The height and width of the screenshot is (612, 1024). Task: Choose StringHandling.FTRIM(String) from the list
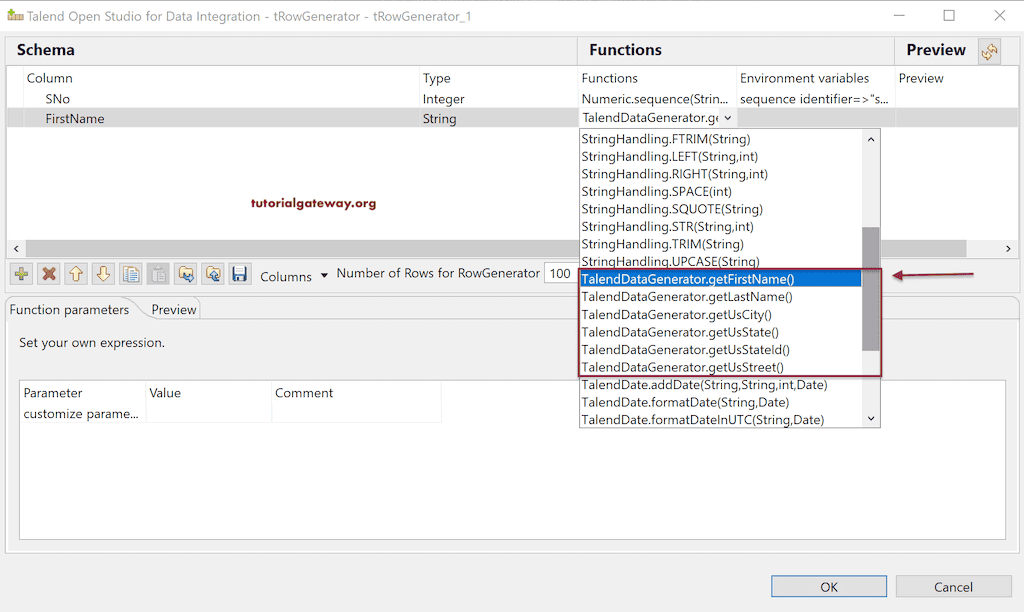tap(721, 138)
